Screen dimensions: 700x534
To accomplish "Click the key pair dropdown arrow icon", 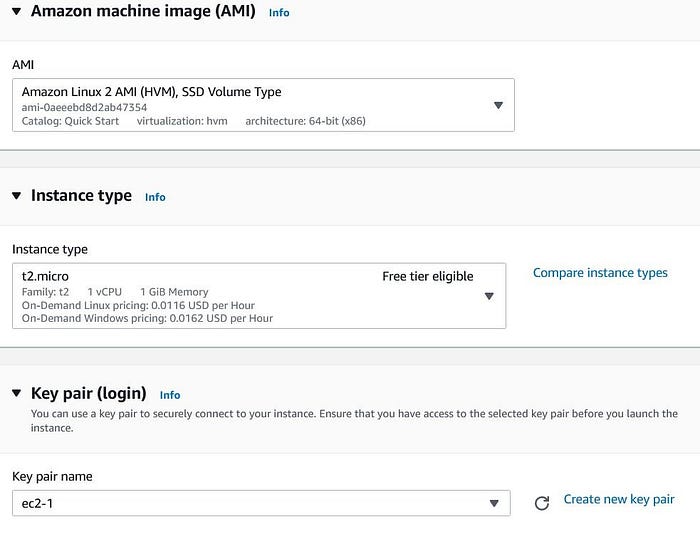I will 493,503.
